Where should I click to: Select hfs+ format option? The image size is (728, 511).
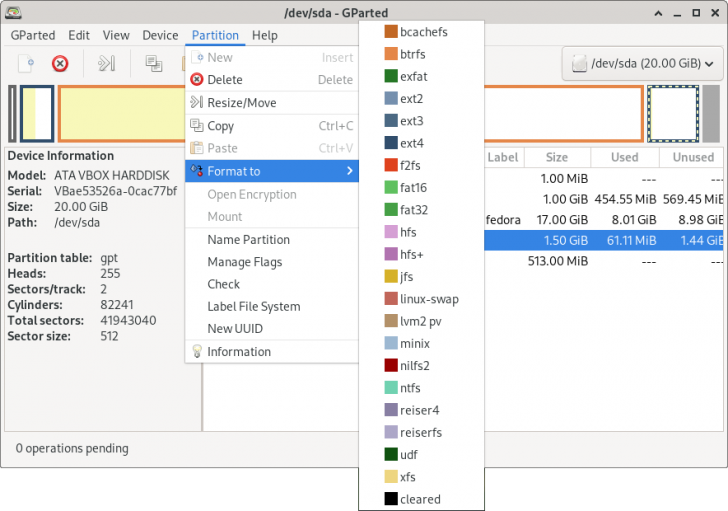pyautogui.click(x=422, y=255)
